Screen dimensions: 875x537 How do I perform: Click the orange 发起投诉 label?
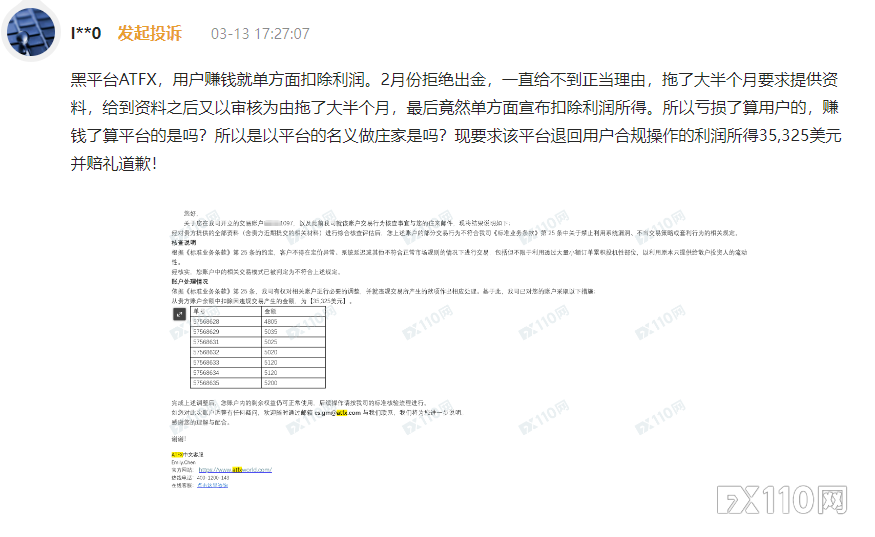click(150, 33)
